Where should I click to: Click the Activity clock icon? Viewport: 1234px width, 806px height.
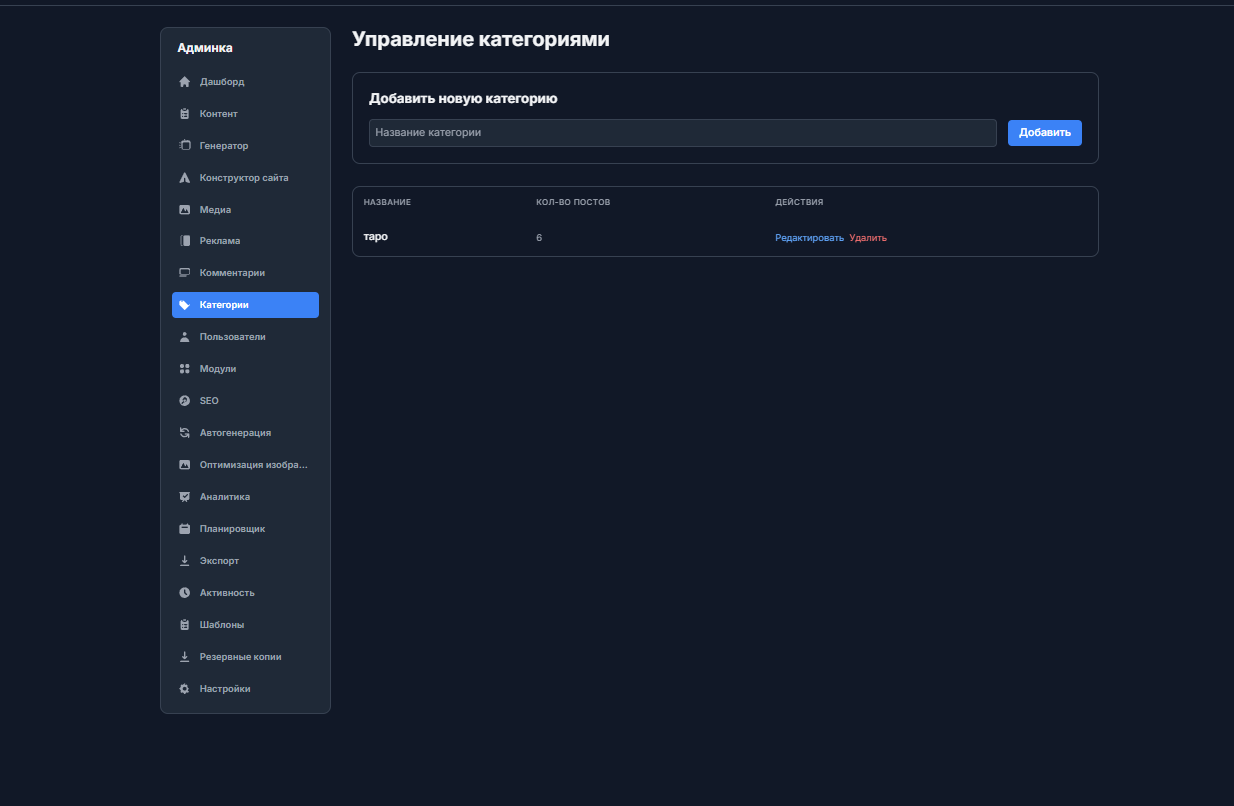pyautogui.click(x=184, y=593)
